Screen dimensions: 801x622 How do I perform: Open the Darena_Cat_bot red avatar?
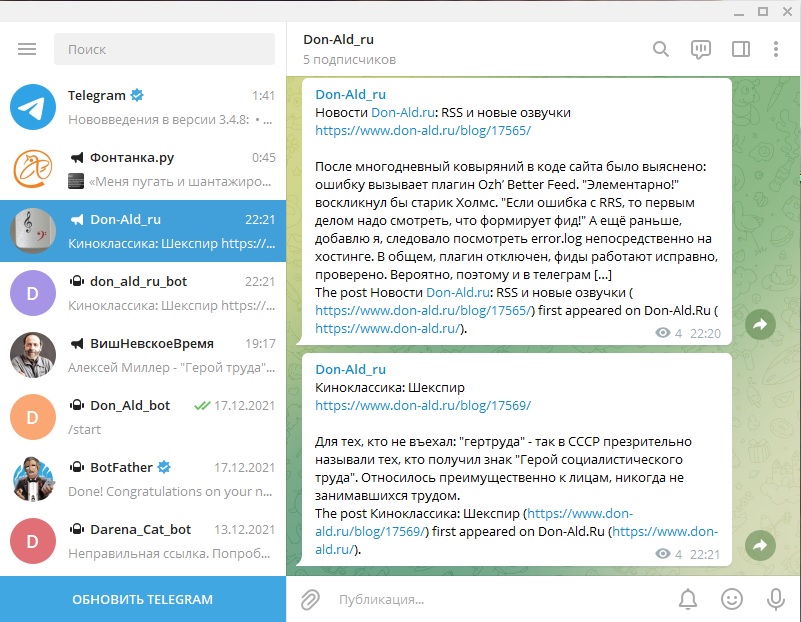pyautogui.click(x=33, y=541)
